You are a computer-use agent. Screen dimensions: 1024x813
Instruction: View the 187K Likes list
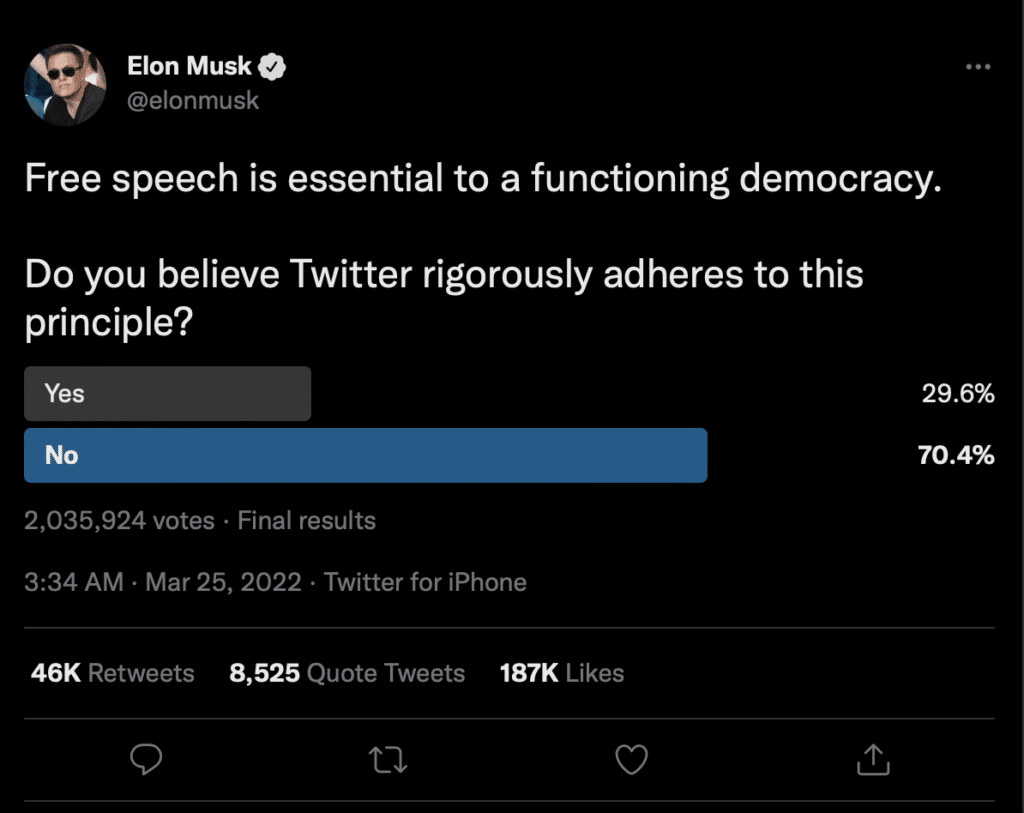tap(562, 673)
